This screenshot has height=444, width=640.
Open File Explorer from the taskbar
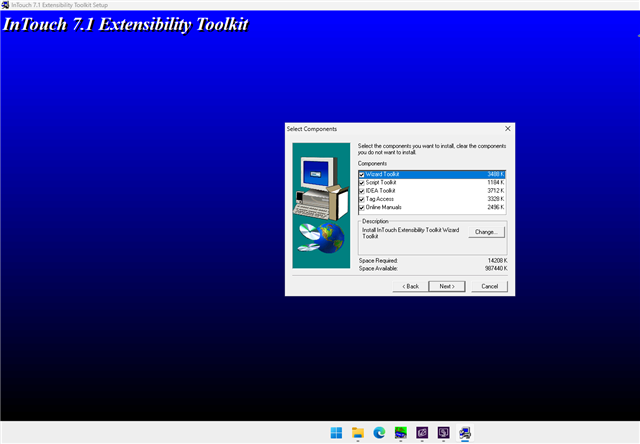358,433
